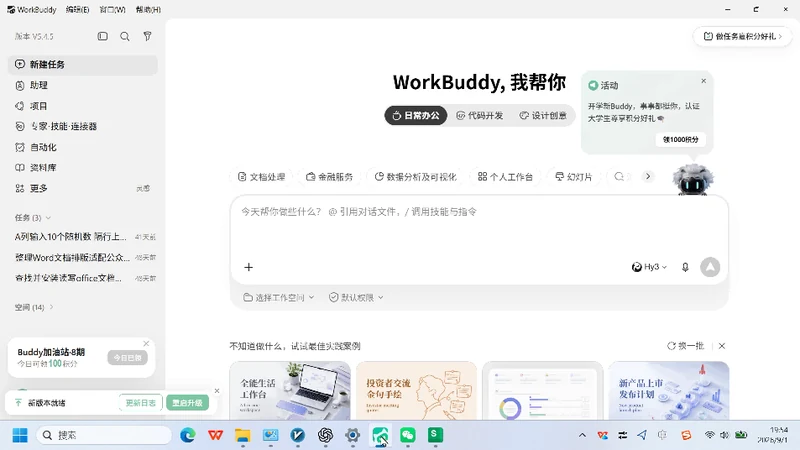
Task: Open the green S spreadsheet app
Action: pos(435,435)
